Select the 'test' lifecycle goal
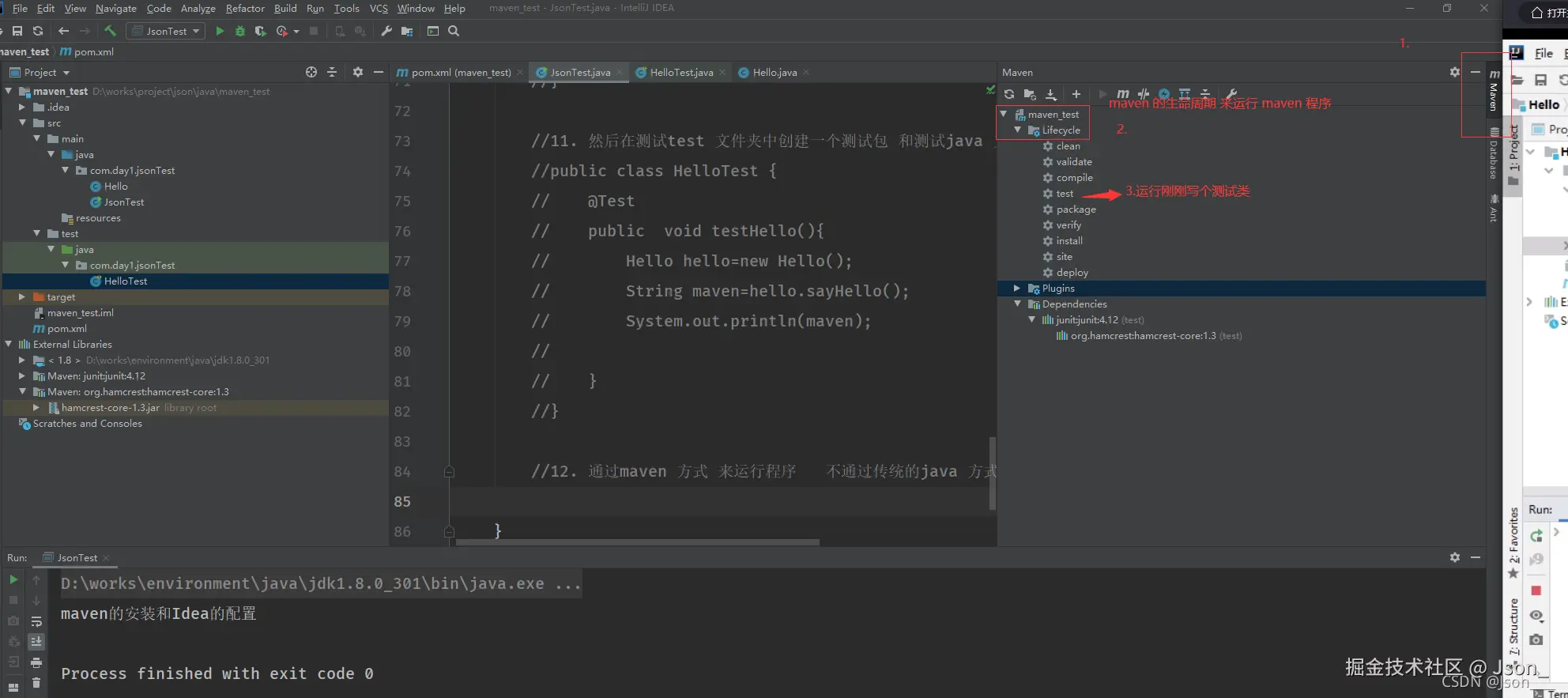The height and width of the screenshot is (698, 1568). click(1065, 193)
